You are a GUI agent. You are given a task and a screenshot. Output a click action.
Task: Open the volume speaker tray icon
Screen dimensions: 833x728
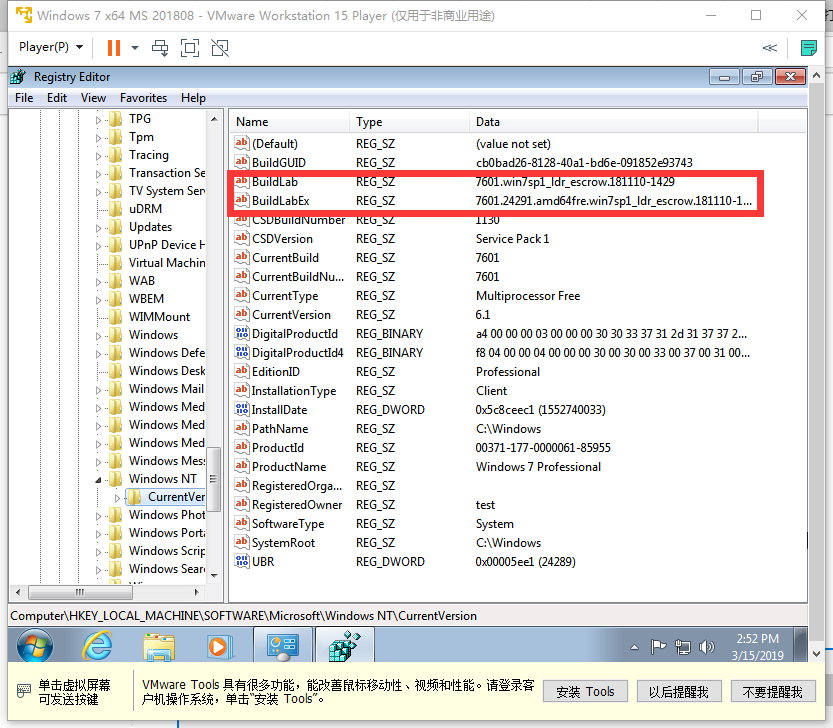[707, 647]
